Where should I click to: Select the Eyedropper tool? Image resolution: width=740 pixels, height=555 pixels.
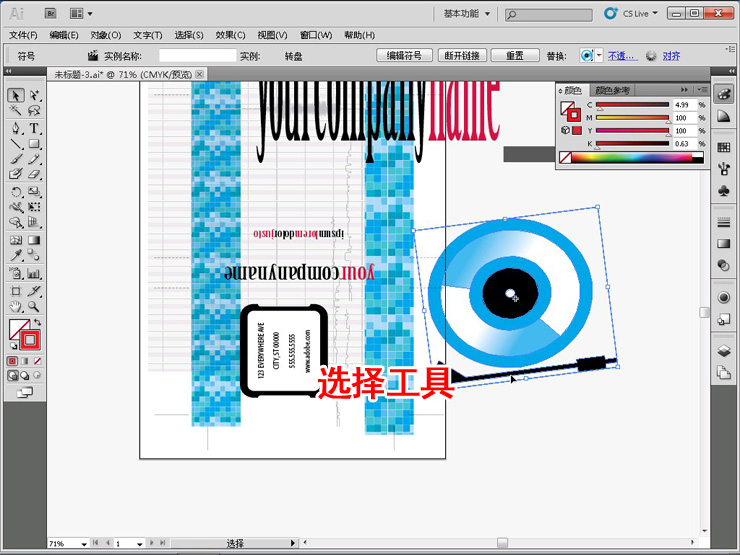click(x=16, y=256)
